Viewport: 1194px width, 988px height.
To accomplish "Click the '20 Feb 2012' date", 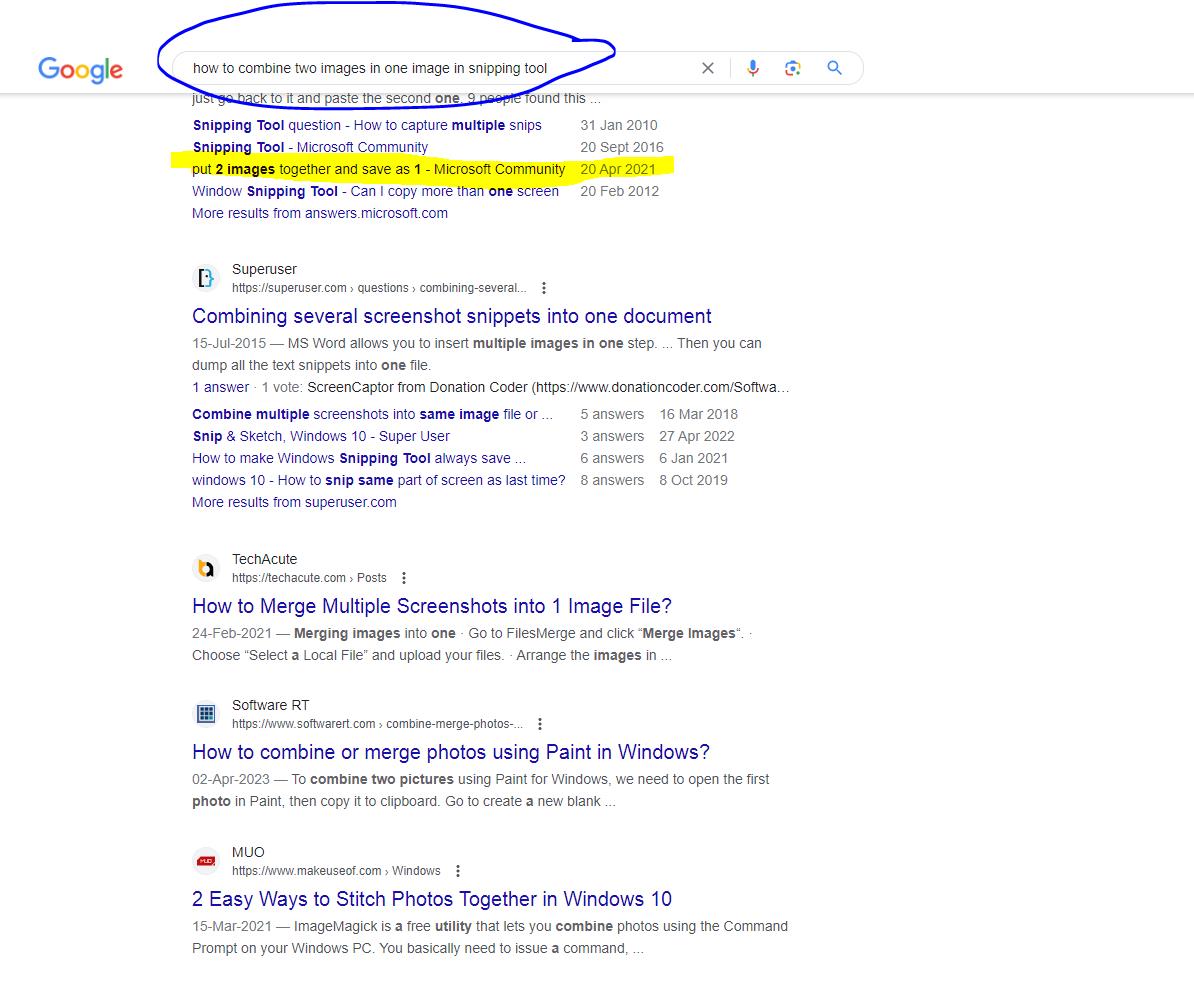I will tap(619, 191).
